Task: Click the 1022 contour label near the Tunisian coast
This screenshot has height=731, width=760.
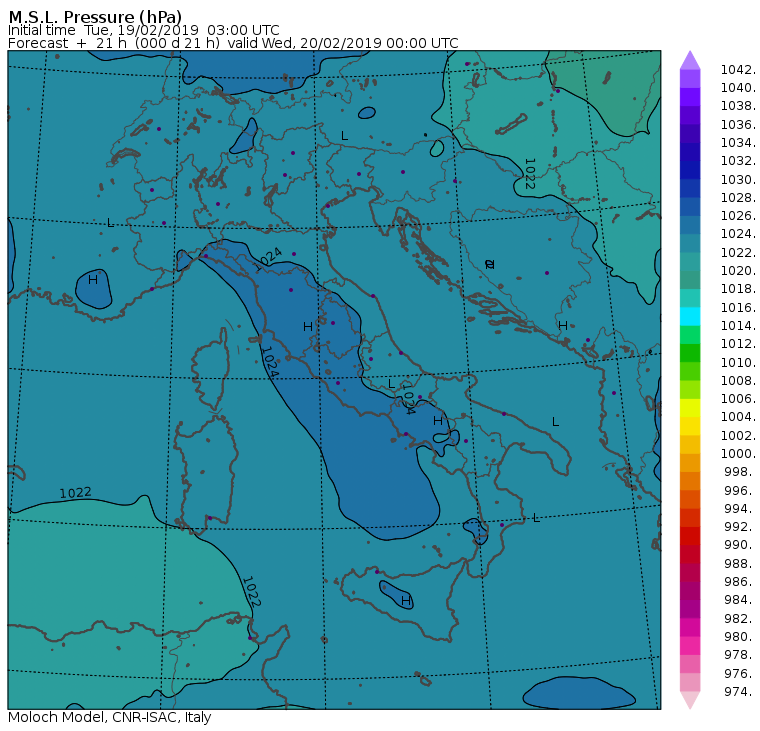Action: (251, 591)
